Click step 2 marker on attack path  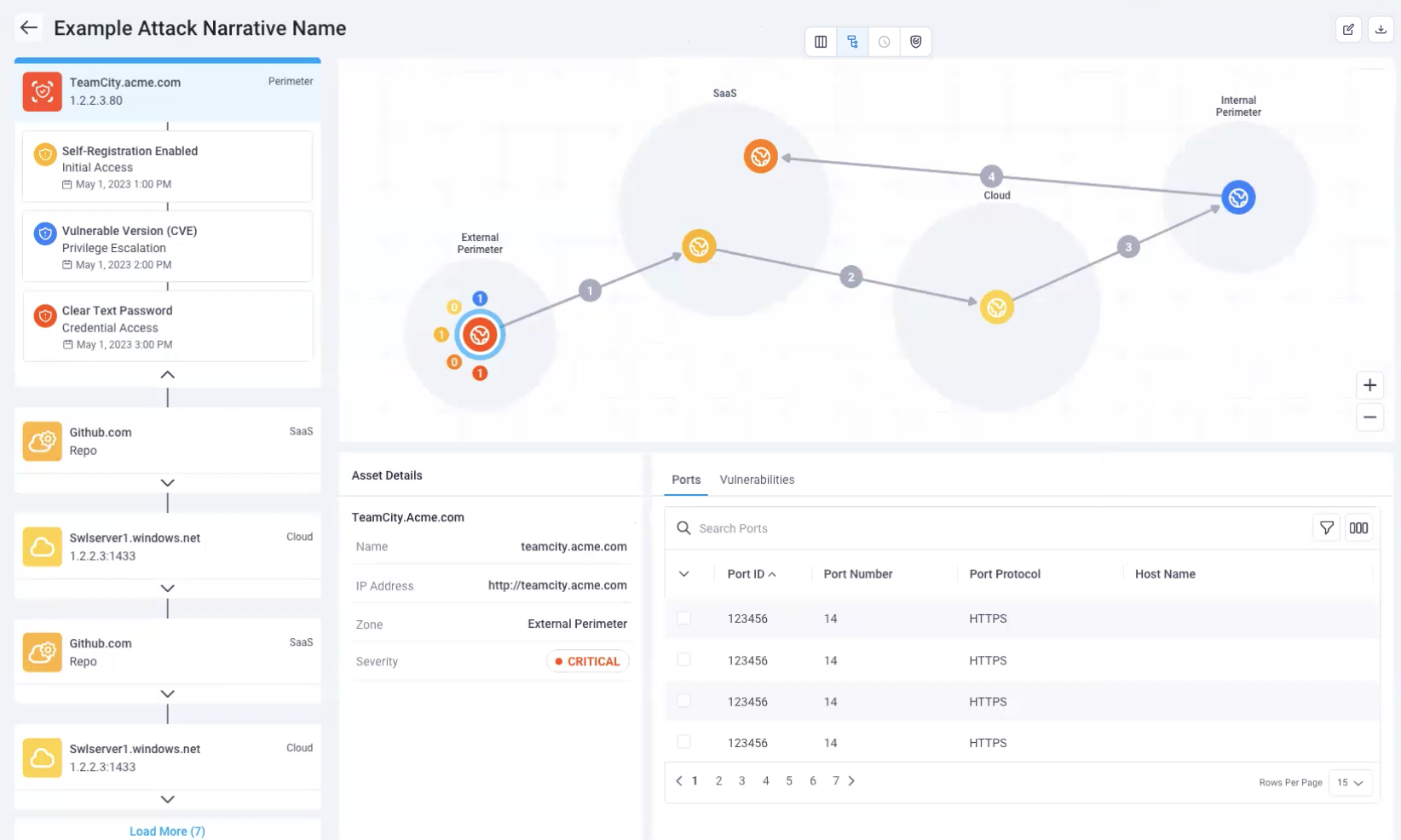[850, 277]
